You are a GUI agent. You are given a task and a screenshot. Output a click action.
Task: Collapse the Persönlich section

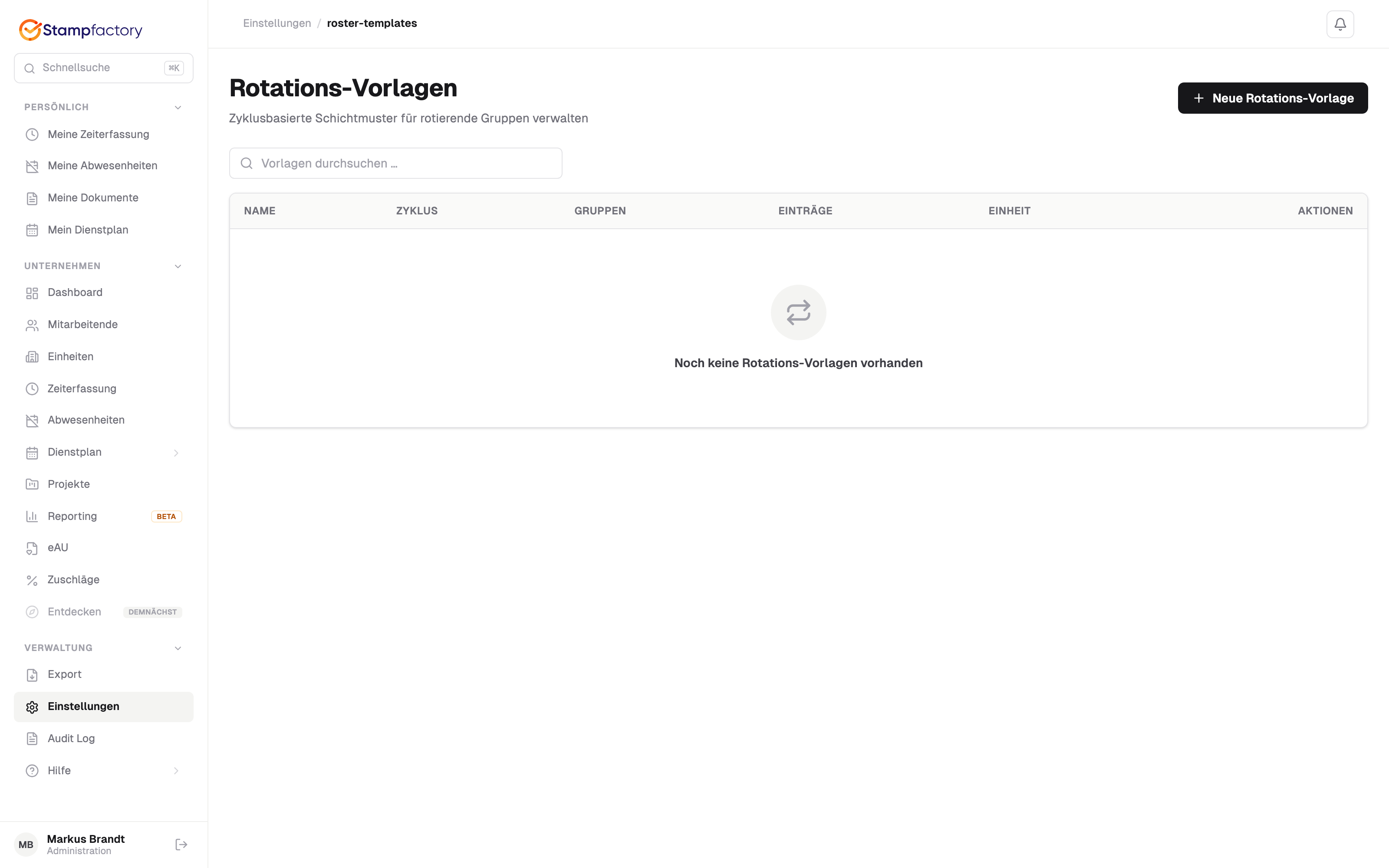pyautogui.click(x=178, y=107)
